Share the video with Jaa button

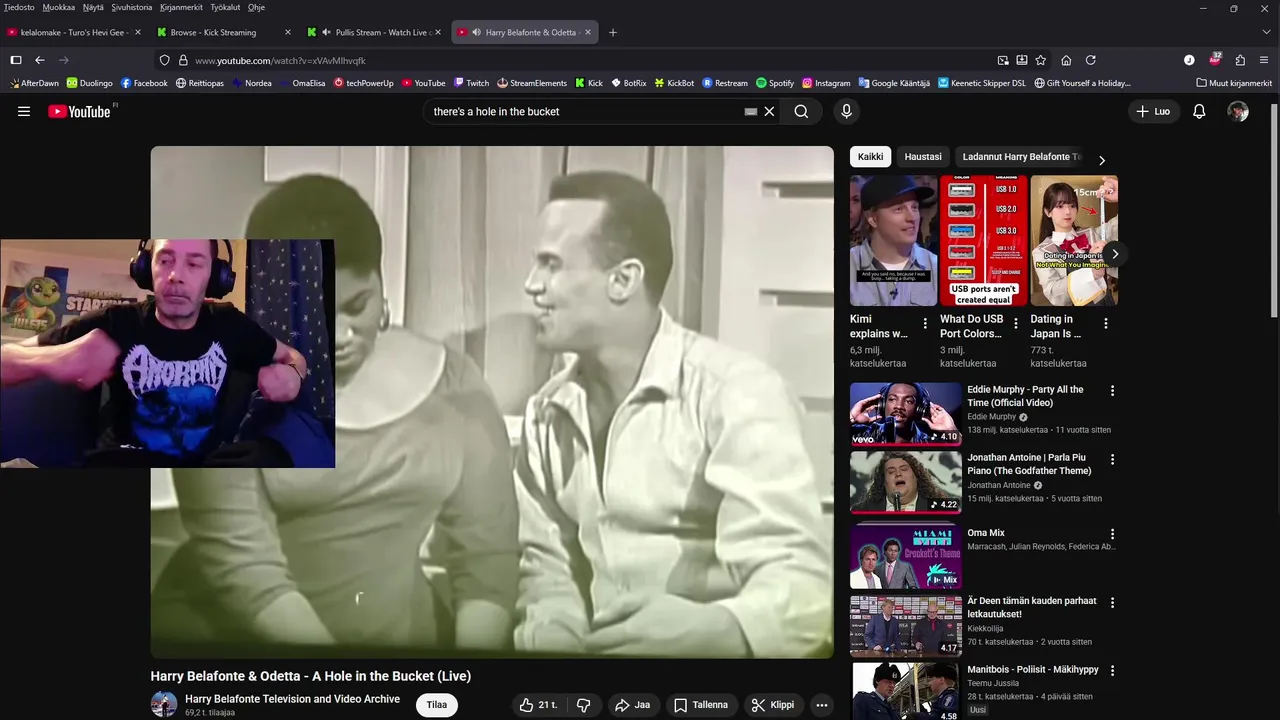632,705
